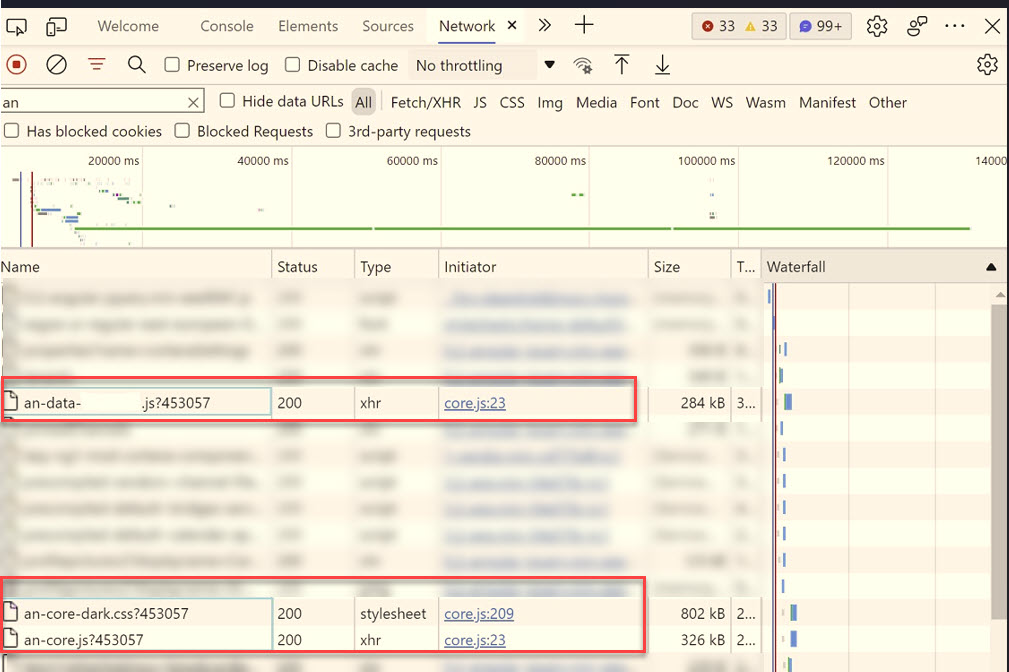Open Network panel settings gear
This screenshot has height=672, width=1009.
(987, 64)
